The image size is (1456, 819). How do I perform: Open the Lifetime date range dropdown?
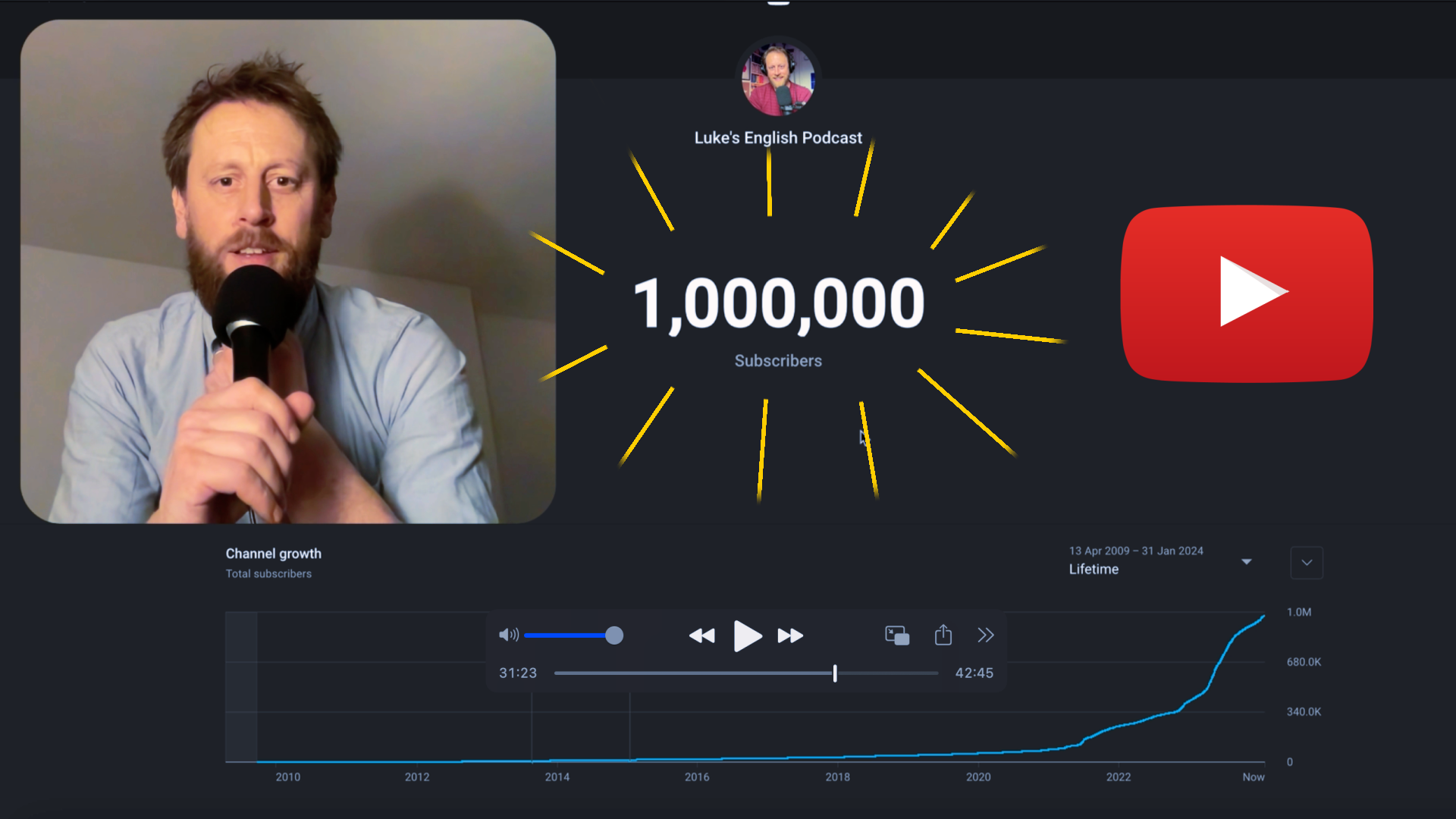(1247, 561)
